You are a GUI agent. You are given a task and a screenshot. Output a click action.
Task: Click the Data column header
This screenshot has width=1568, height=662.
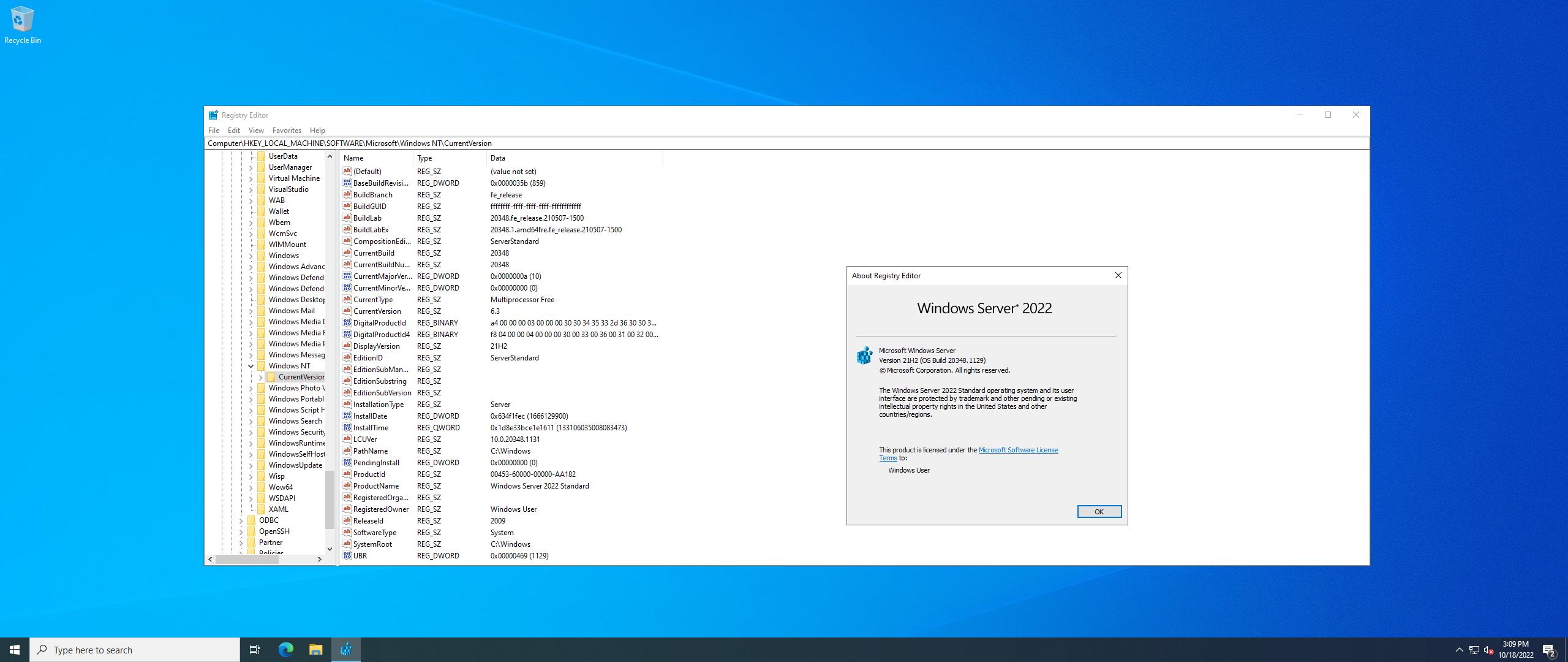pos(575,158)
